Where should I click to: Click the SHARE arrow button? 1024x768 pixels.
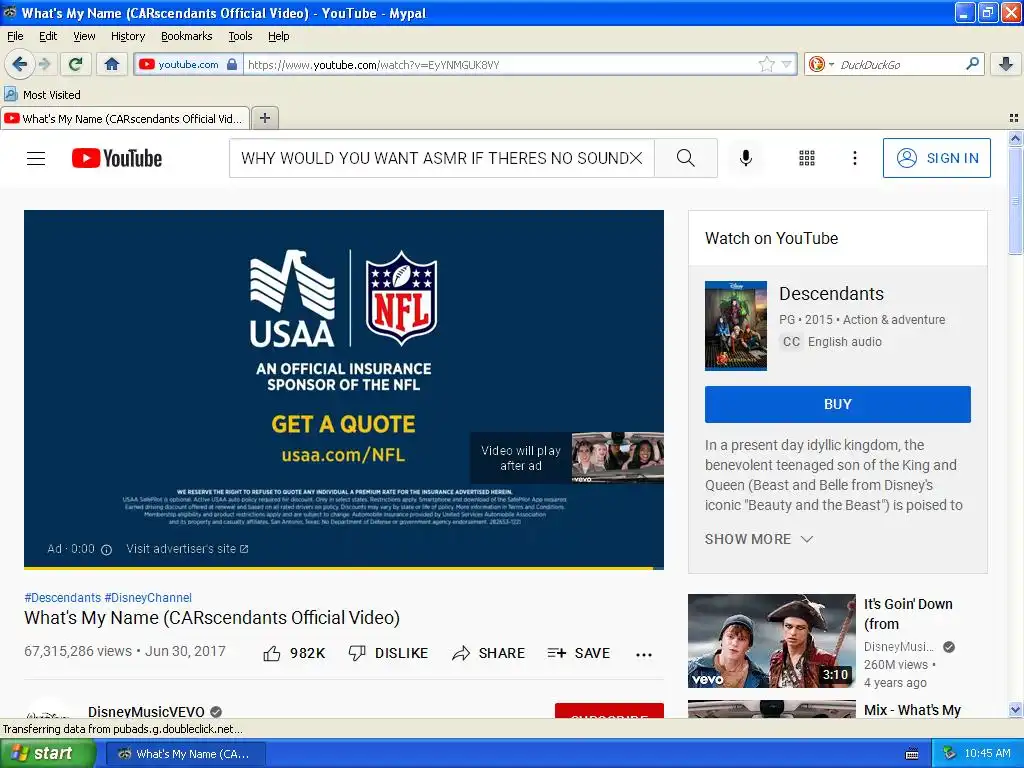pos(488,653)
